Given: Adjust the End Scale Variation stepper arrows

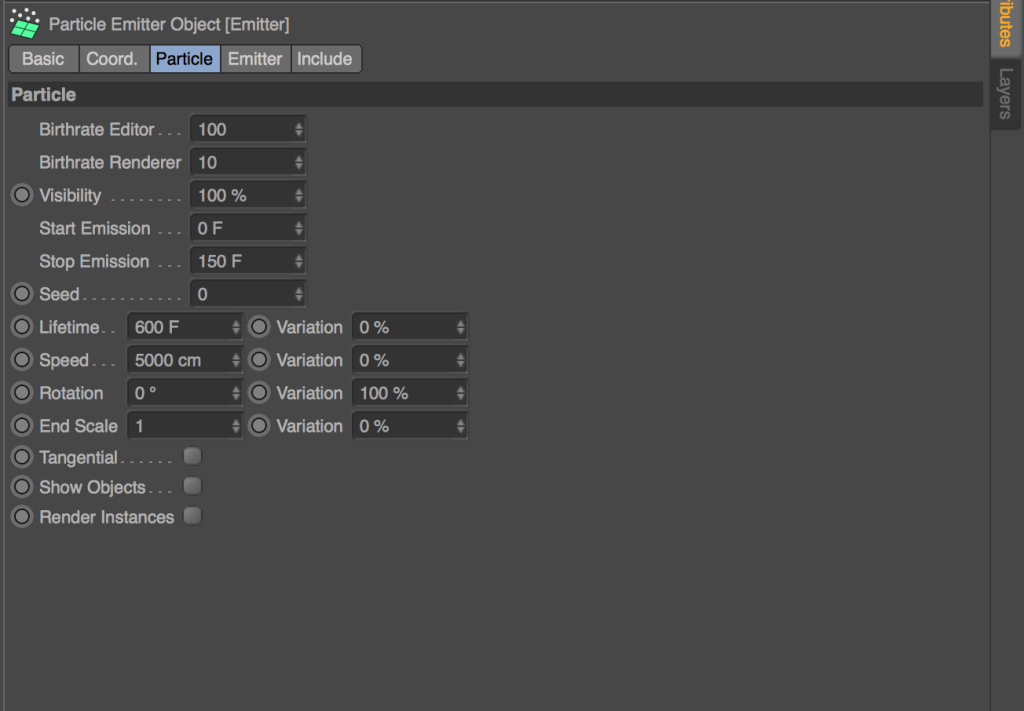Looking at the screenshot, I should (x=460, y=426).
